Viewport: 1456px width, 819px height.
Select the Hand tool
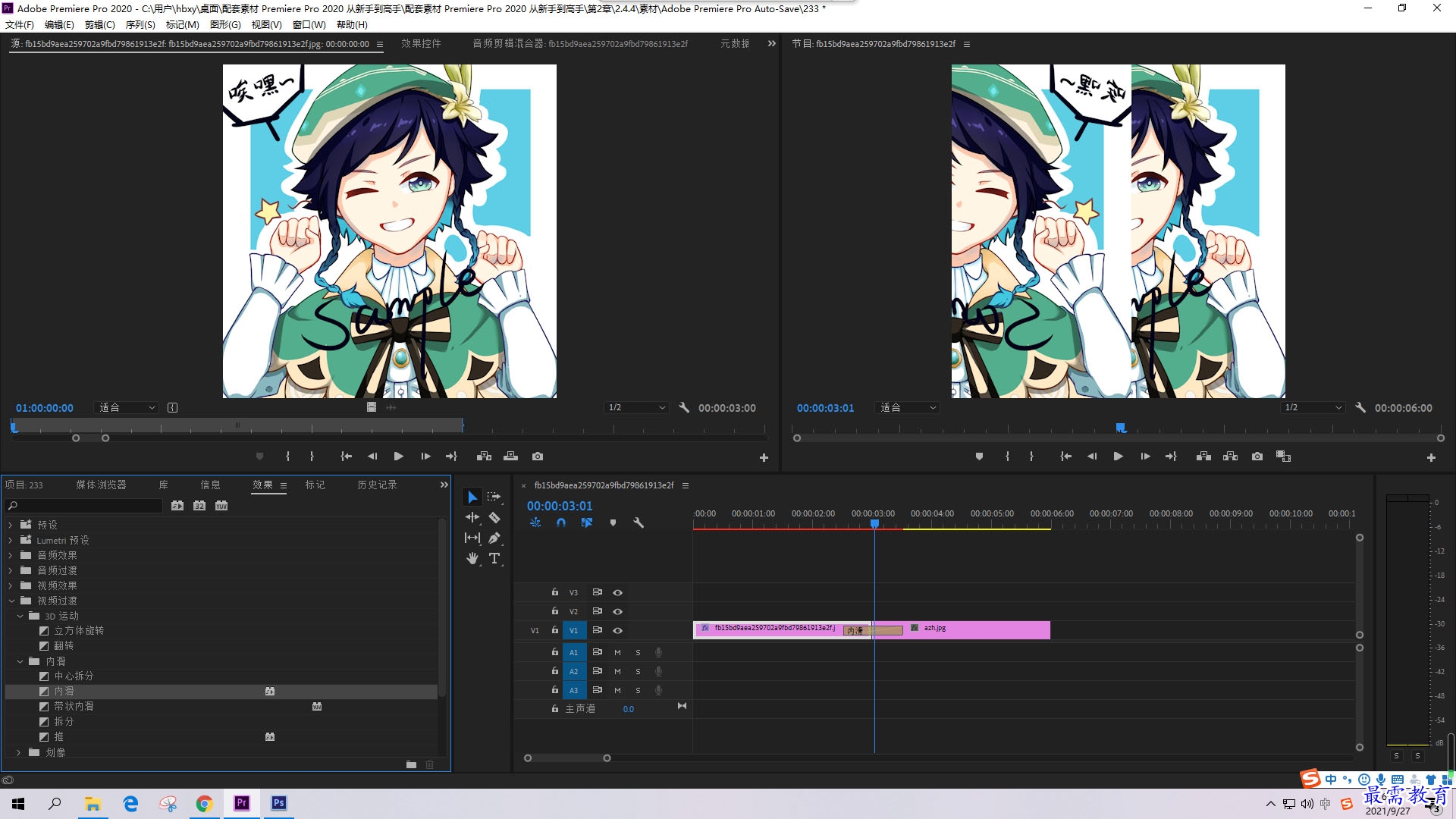(x=472, y=558)
